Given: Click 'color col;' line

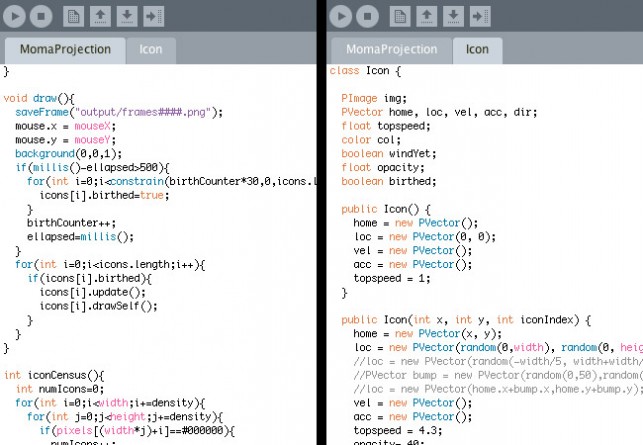Looking at the screenshot, I should click(x=371, y=140).
